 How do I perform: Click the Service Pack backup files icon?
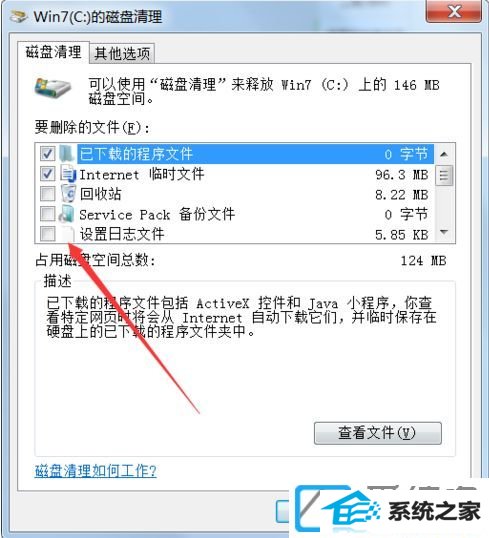(66, 214)
